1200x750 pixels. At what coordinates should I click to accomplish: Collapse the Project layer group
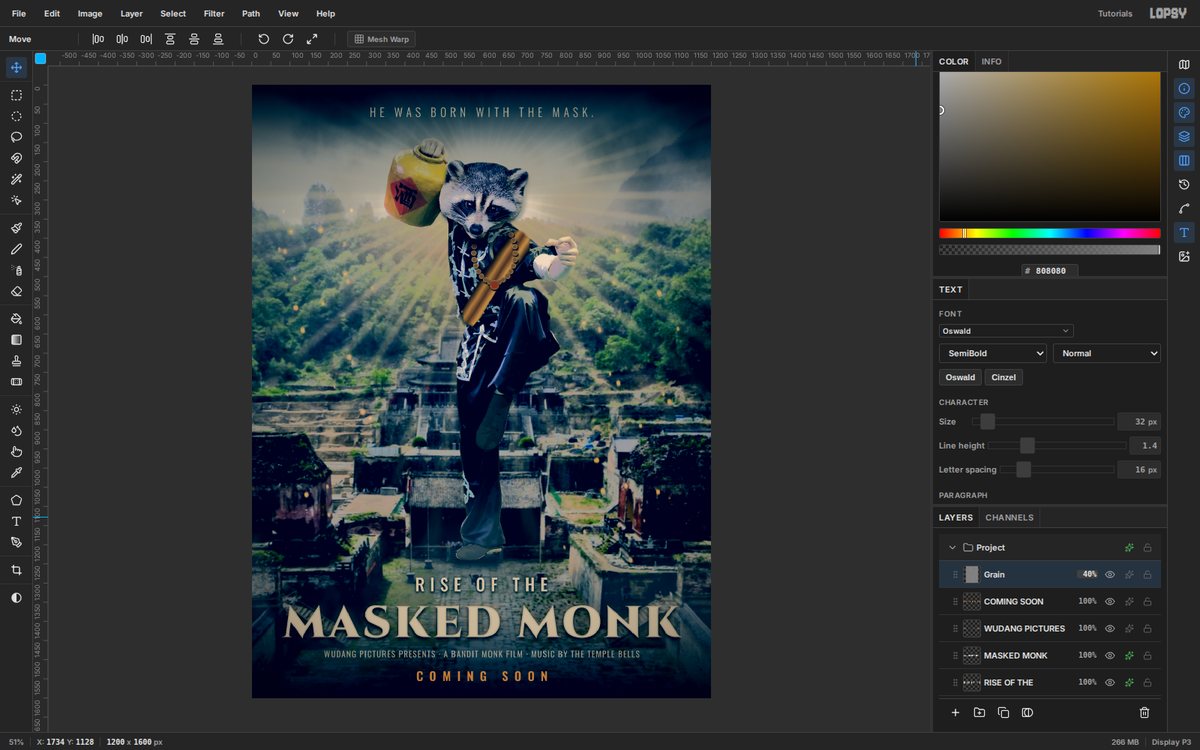(952, 548)
